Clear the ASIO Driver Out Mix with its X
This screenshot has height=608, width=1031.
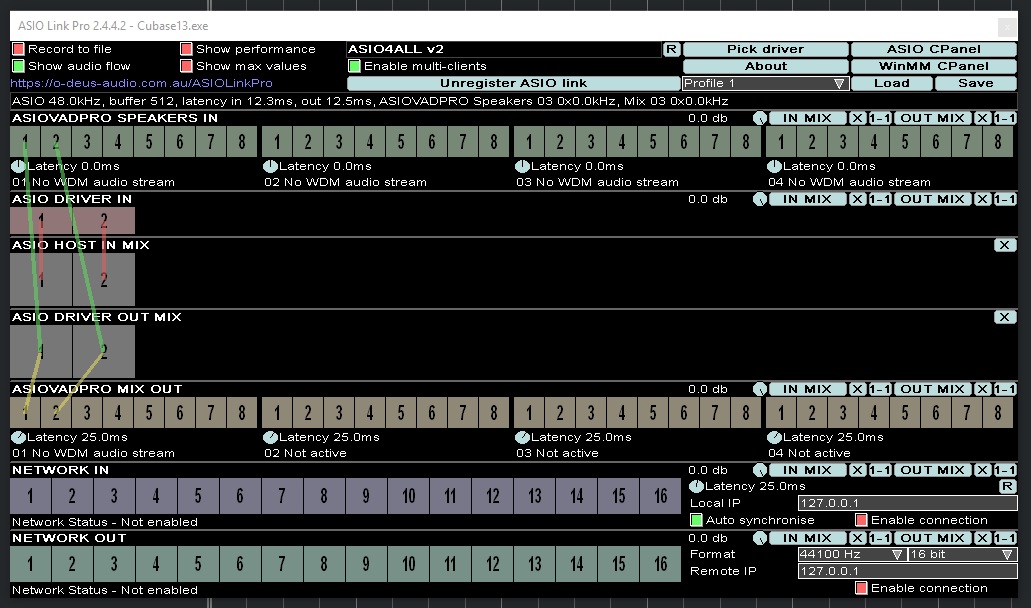1005,317
